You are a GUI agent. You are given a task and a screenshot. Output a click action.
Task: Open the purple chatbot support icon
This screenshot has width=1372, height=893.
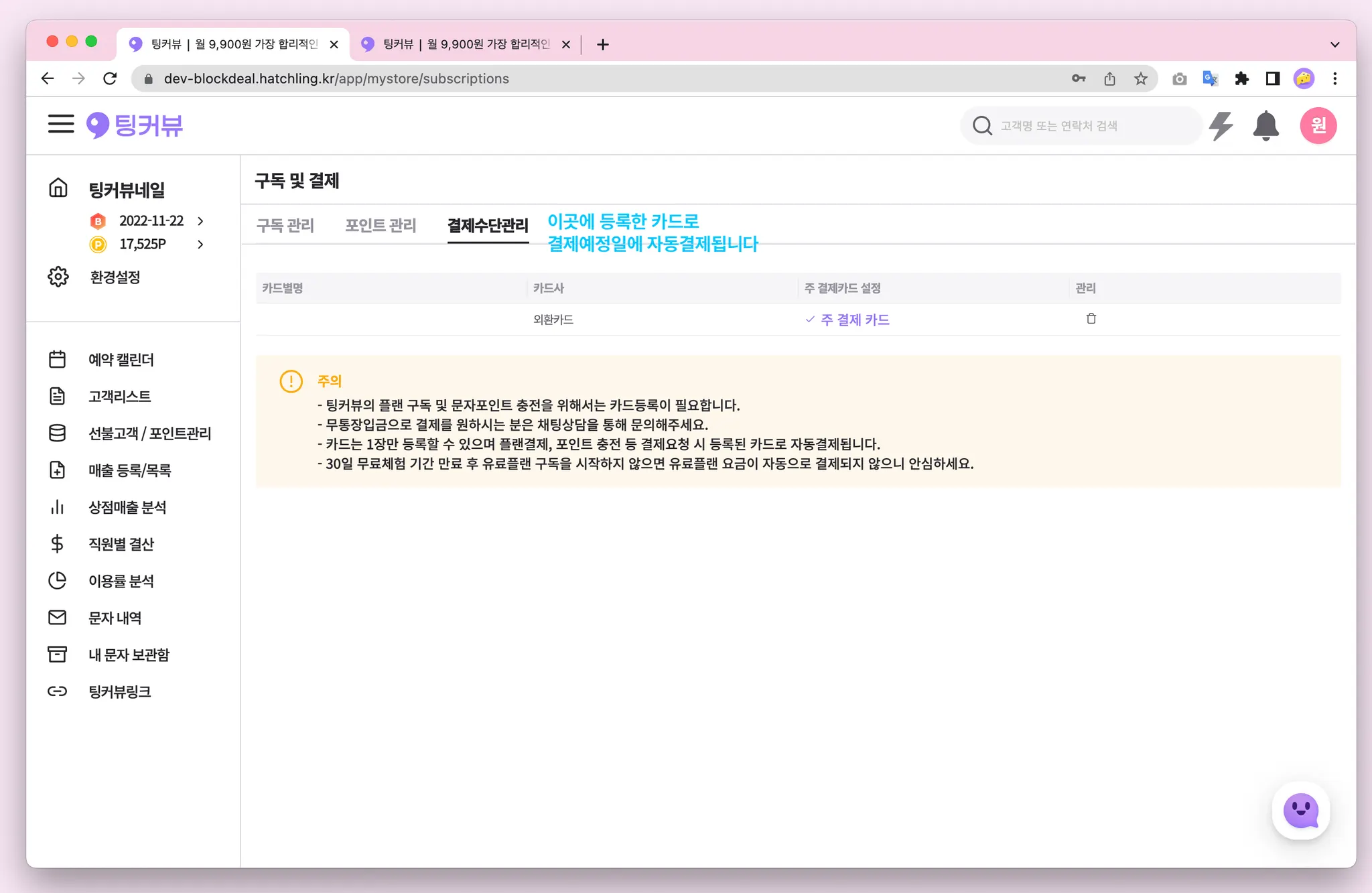point(1300,811)
